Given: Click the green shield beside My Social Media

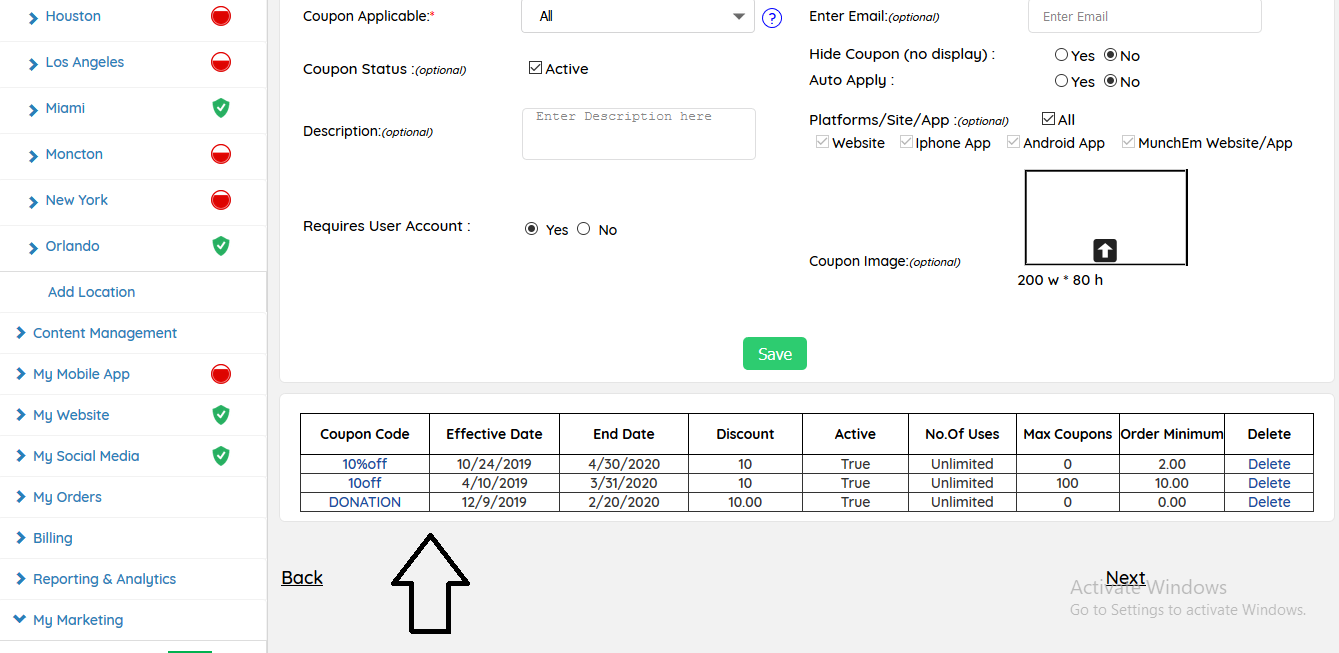Looking at the screenshot, I should [x=221, y=456].
